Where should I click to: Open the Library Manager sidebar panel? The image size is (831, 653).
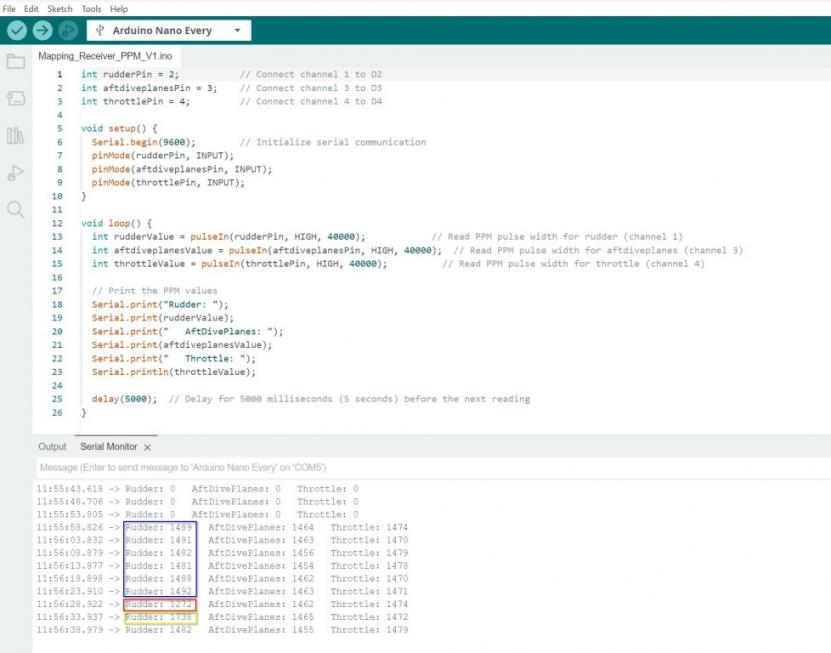click(15, 135)
